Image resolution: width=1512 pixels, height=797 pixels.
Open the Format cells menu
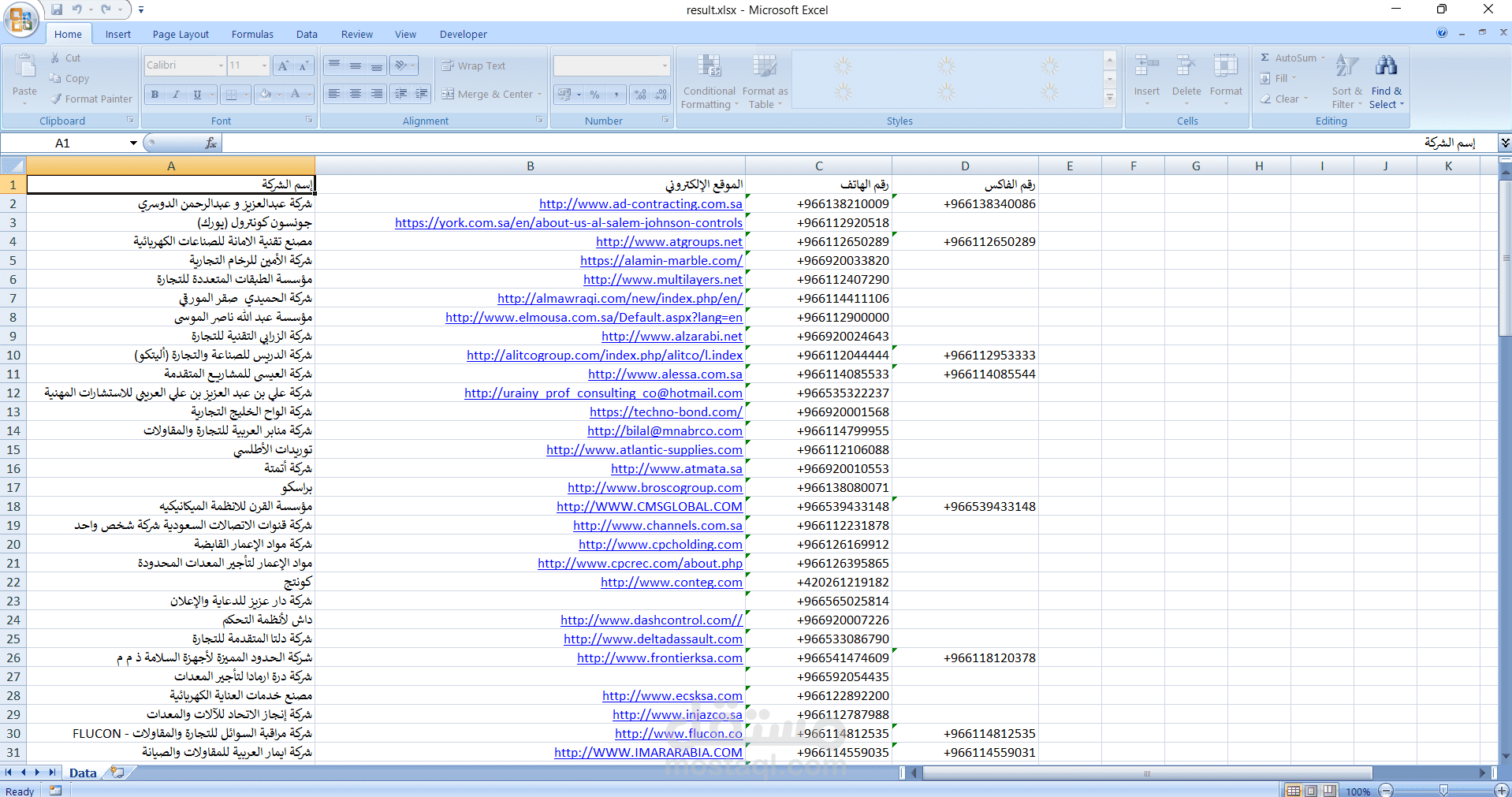[x=1226, y=80]
